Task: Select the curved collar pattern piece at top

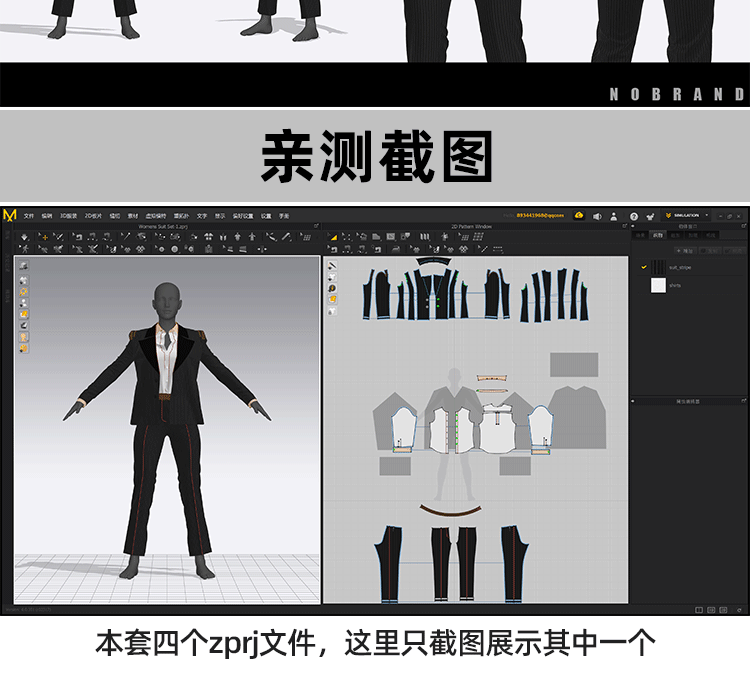Action: [x=433, y=262]
